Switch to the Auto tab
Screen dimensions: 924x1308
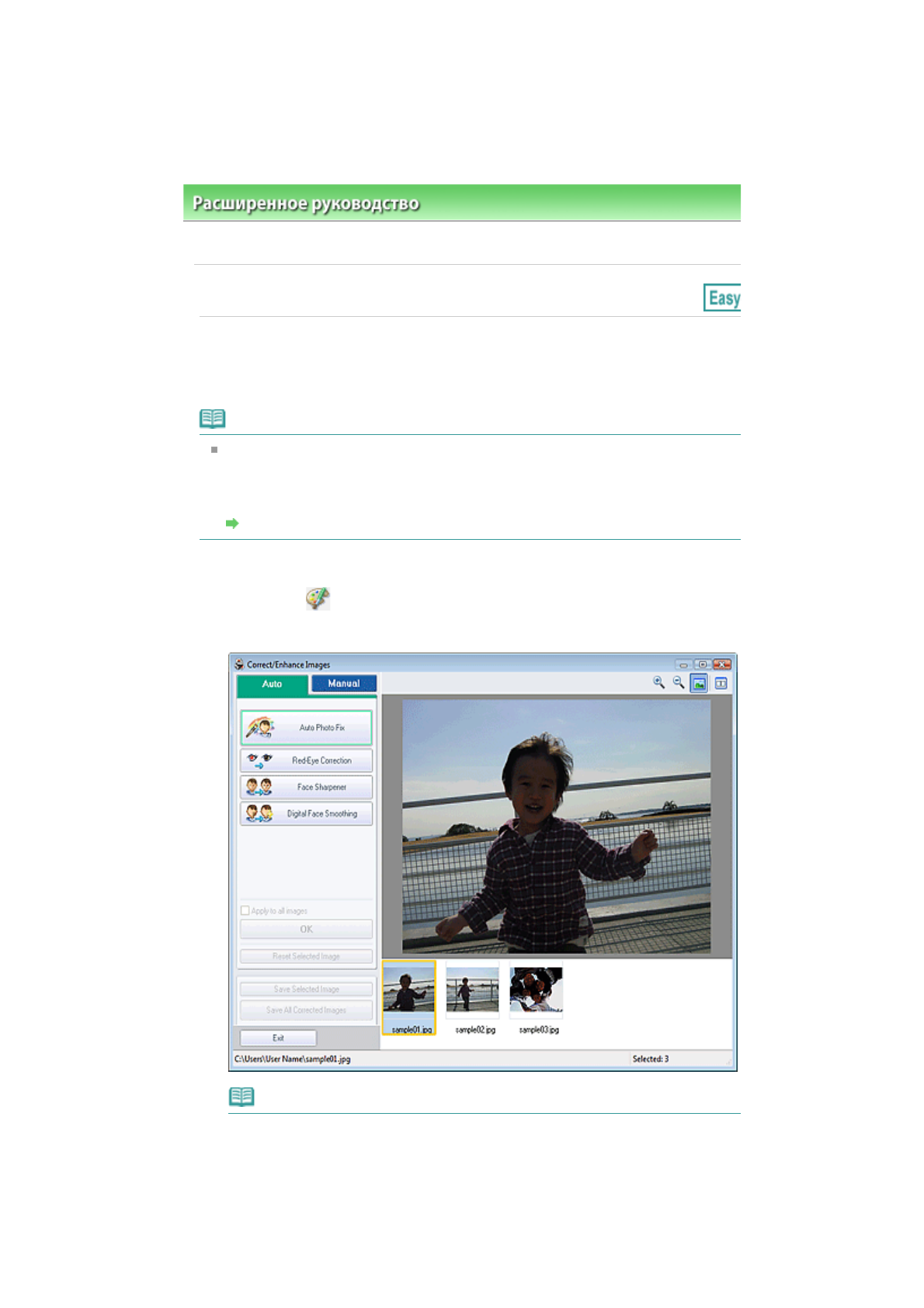(272, 684)
